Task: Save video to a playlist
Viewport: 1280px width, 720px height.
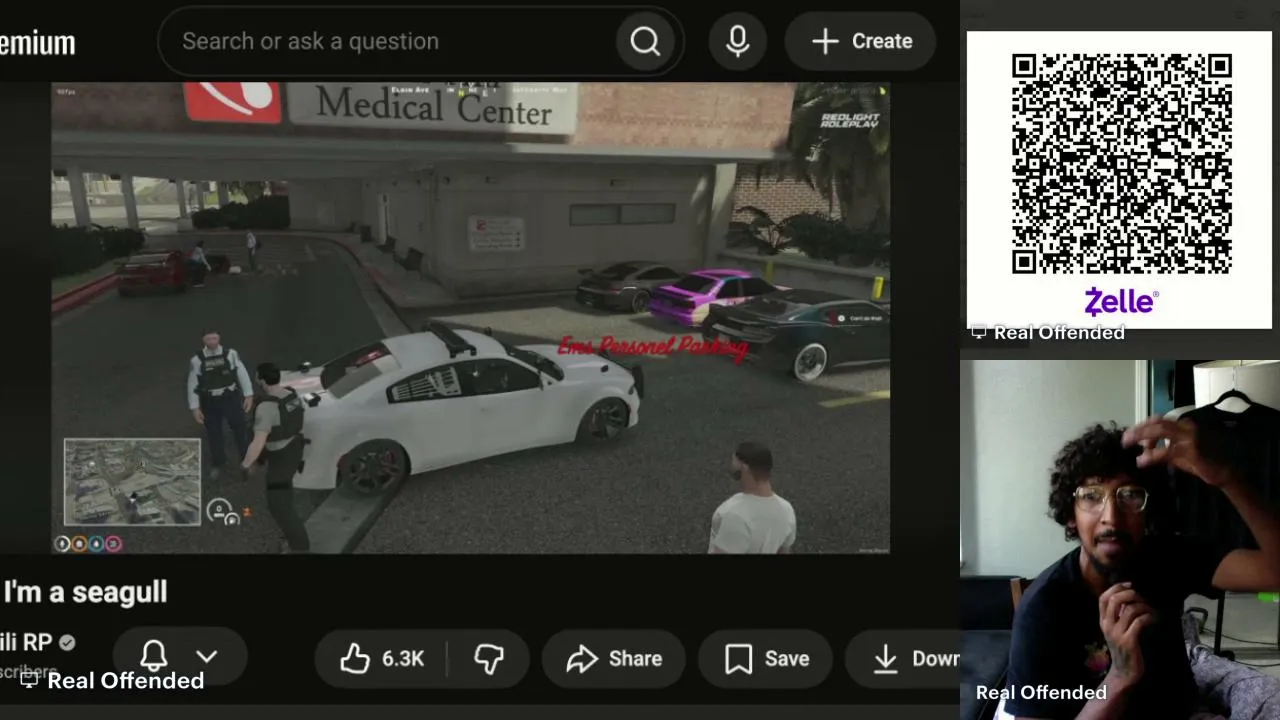Action: tap(767, 658)
